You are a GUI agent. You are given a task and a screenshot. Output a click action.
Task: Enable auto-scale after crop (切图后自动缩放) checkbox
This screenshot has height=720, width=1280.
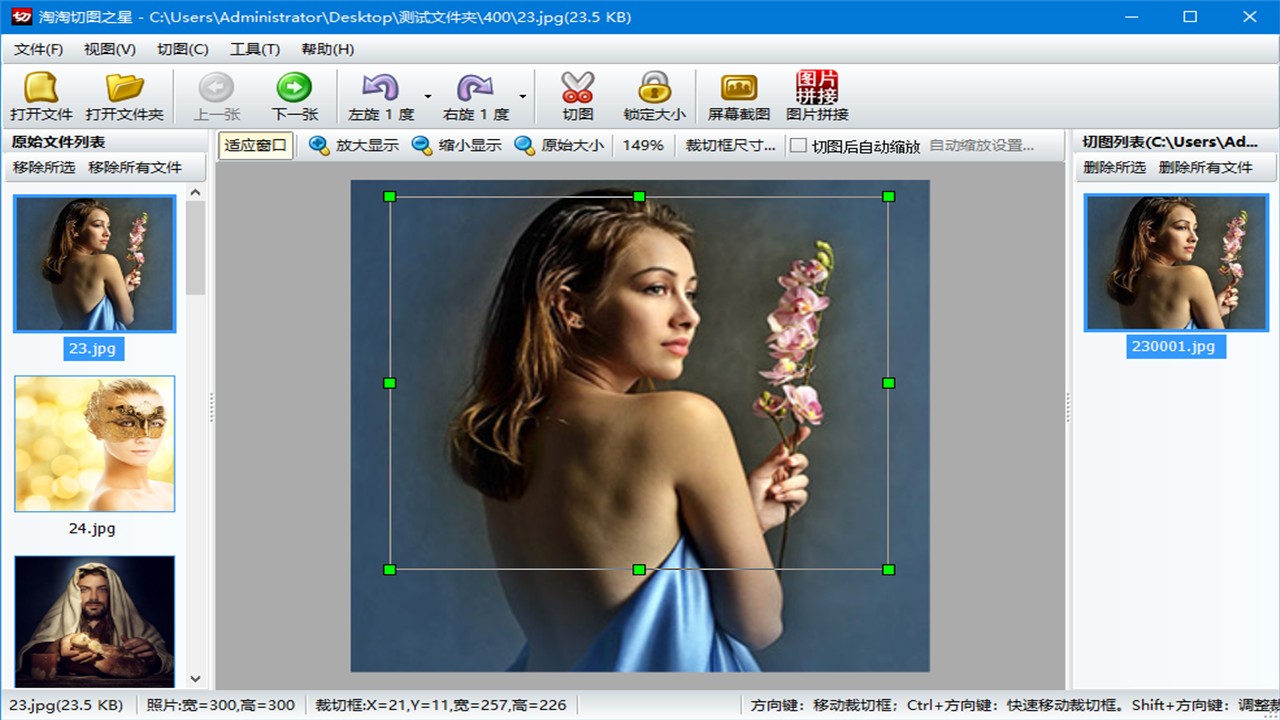click(799, 146)
